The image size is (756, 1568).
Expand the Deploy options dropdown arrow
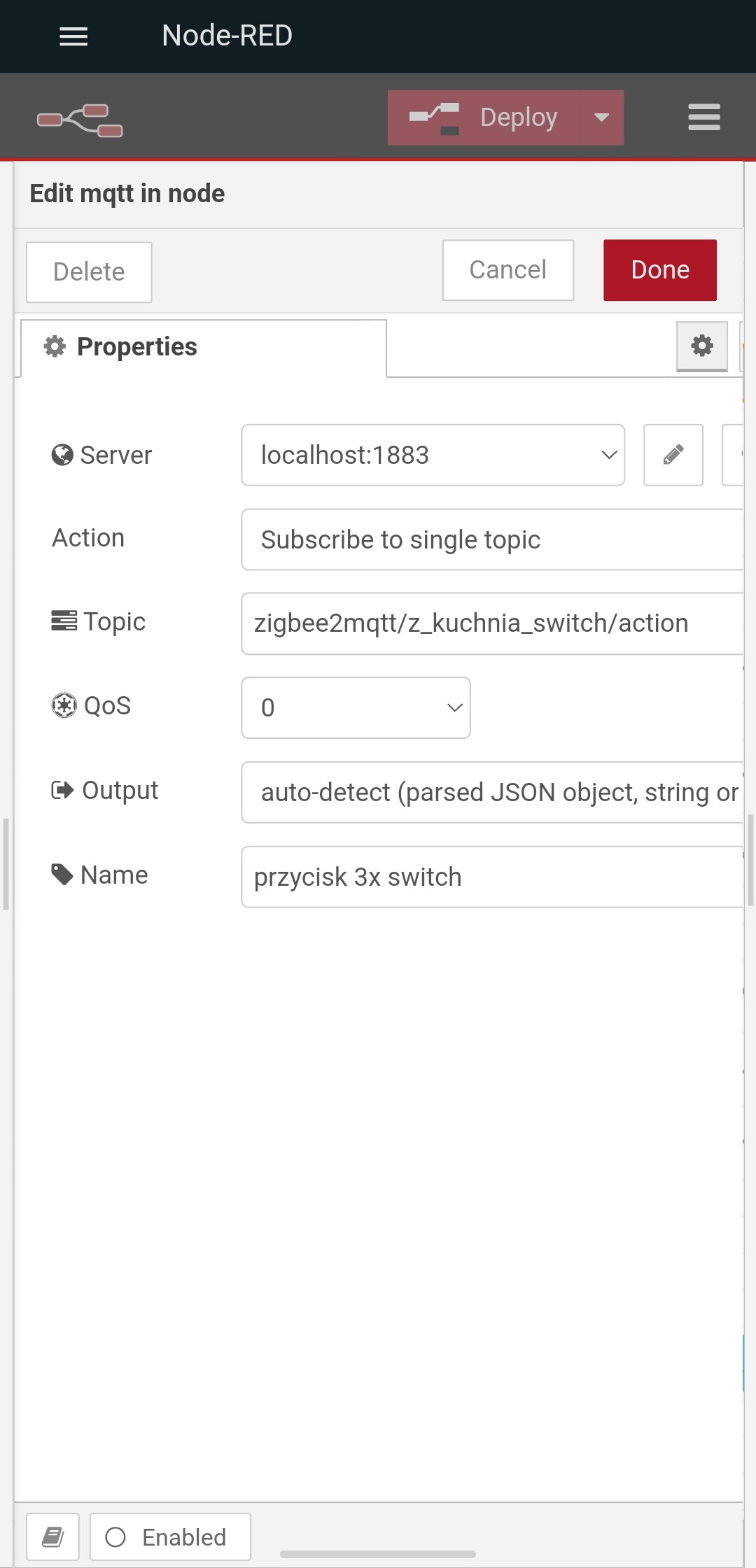pyautogui.click(x=601, y=118)
